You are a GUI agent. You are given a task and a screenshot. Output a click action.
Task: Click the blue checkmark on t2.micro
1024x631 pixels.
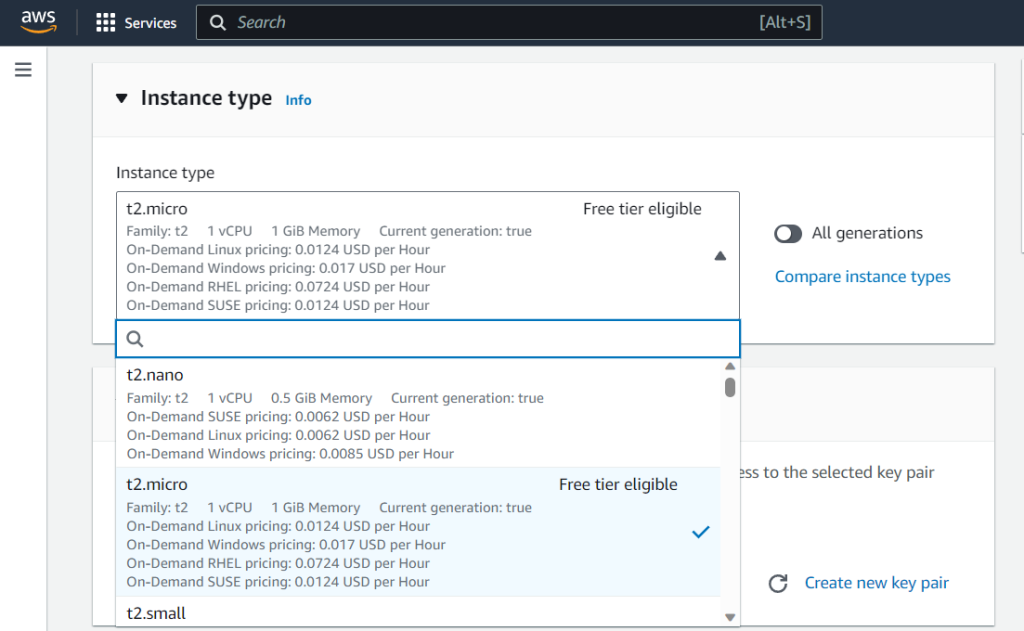pos(700,532)
